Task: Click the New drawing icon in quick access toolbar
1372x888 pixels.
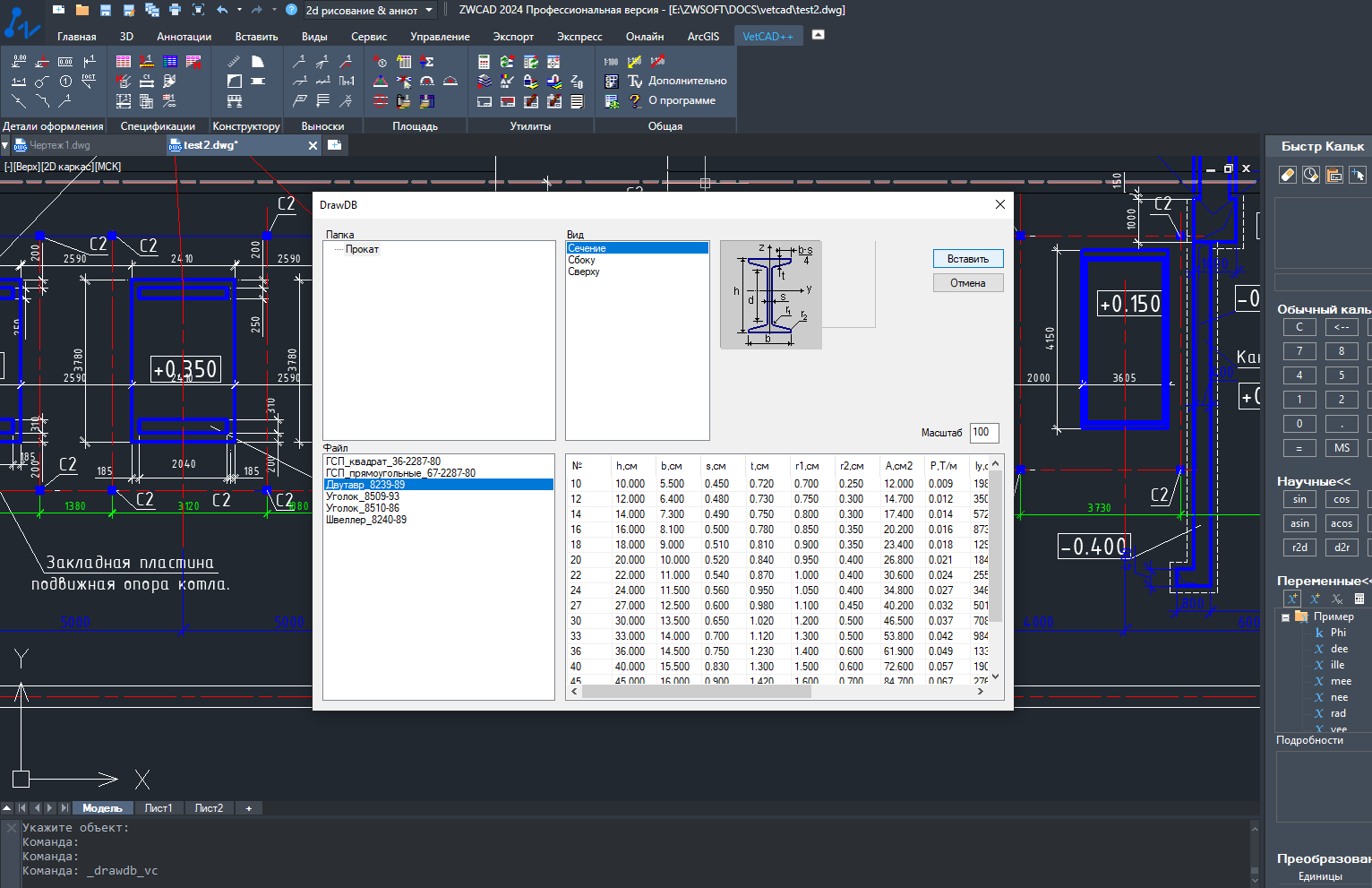Action: click(59, 10)
